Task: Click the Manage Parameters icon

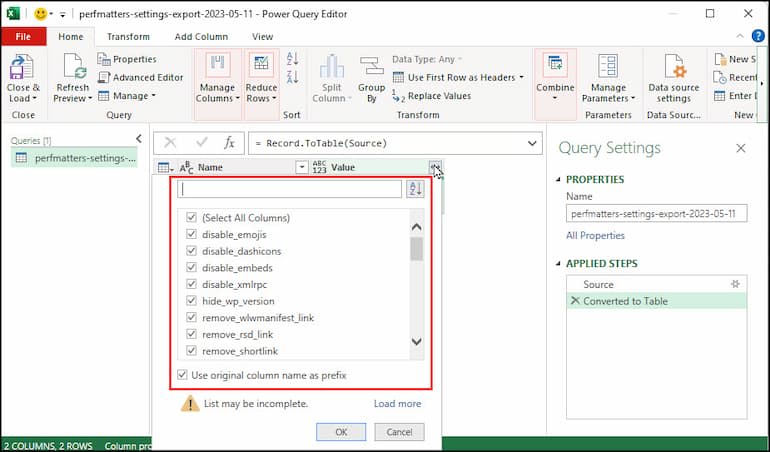Action: point(608,66)
